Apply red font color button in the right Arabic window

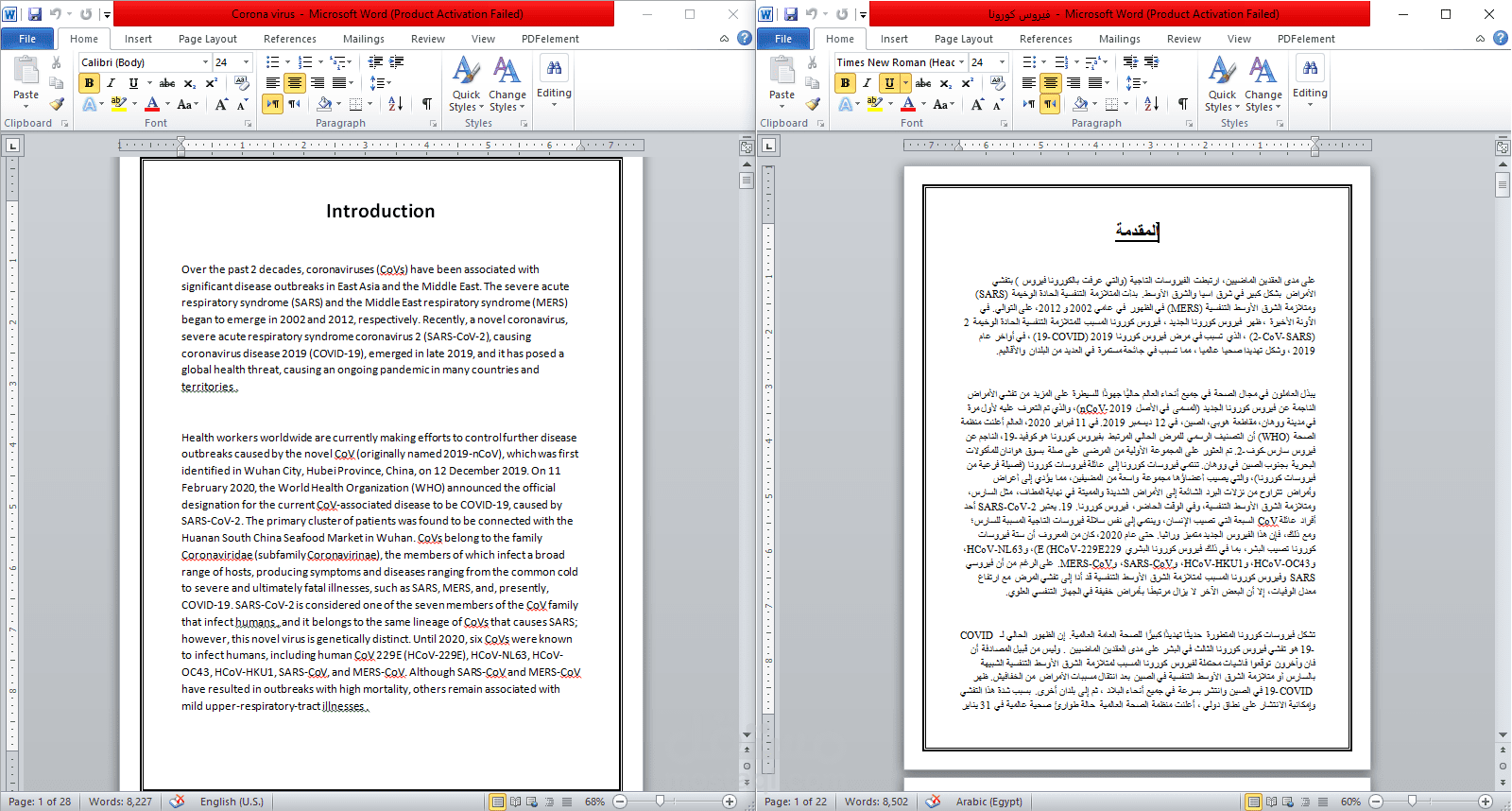pos(908,104)
